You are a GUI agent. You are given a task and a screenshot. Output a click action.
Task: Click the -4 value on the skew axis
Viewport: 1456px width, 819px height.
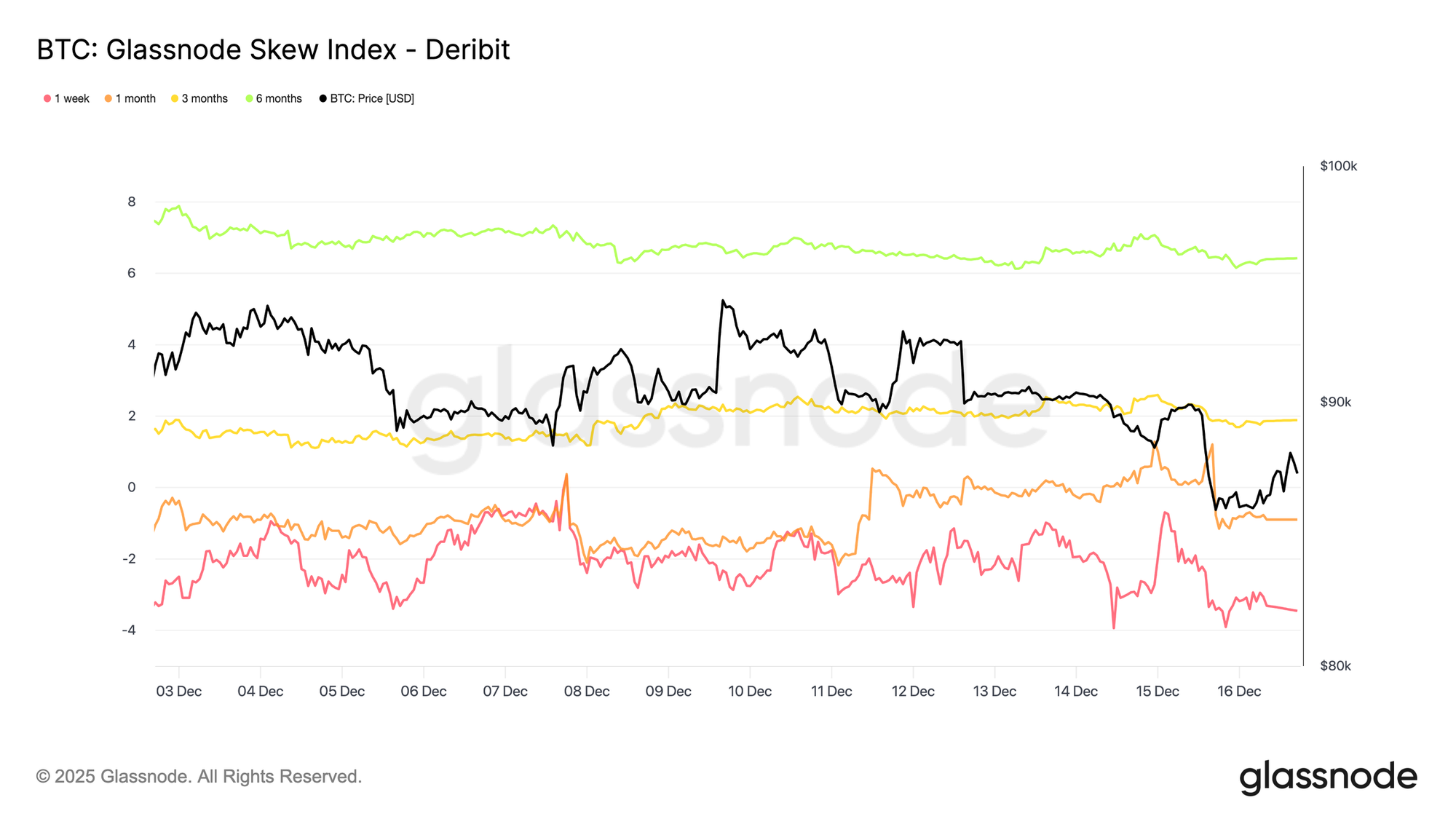click(x=129, y=630)
